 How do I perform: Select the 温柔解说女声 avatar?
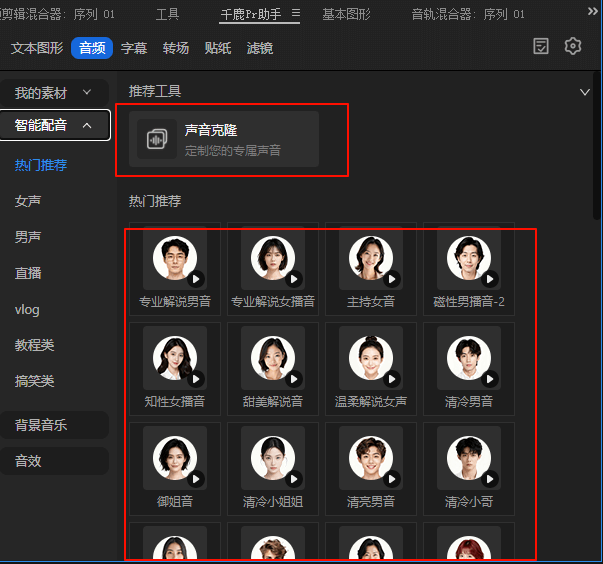pos(371,358)
